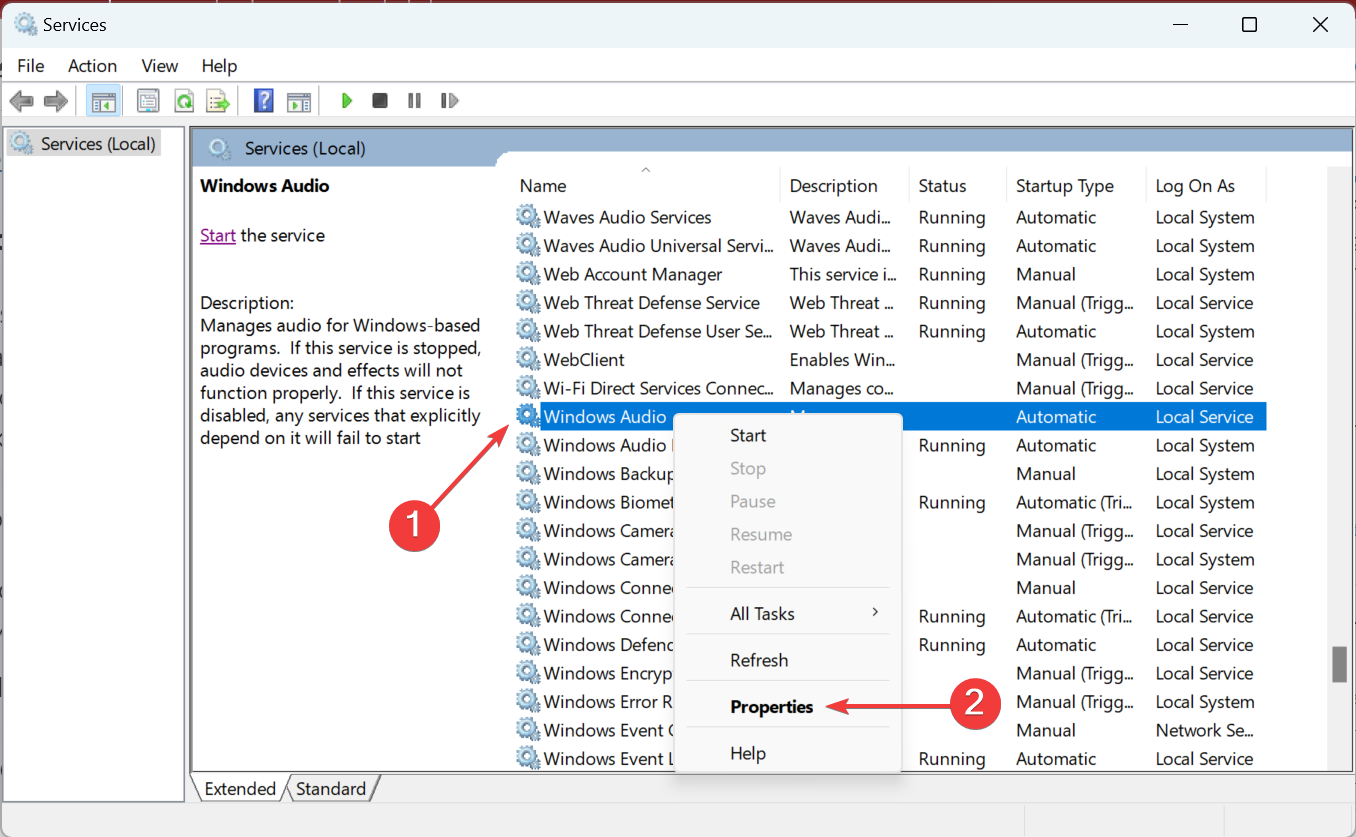Image resolution: width=1356 pixels, height=837 pixels.
Task: Click the gear icon beside Web Threat Defense Service
Action: [x=527, y=303]
